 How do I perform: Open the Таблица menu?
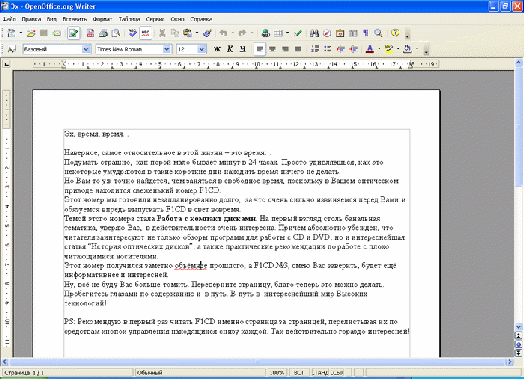[x=129, y=19]
